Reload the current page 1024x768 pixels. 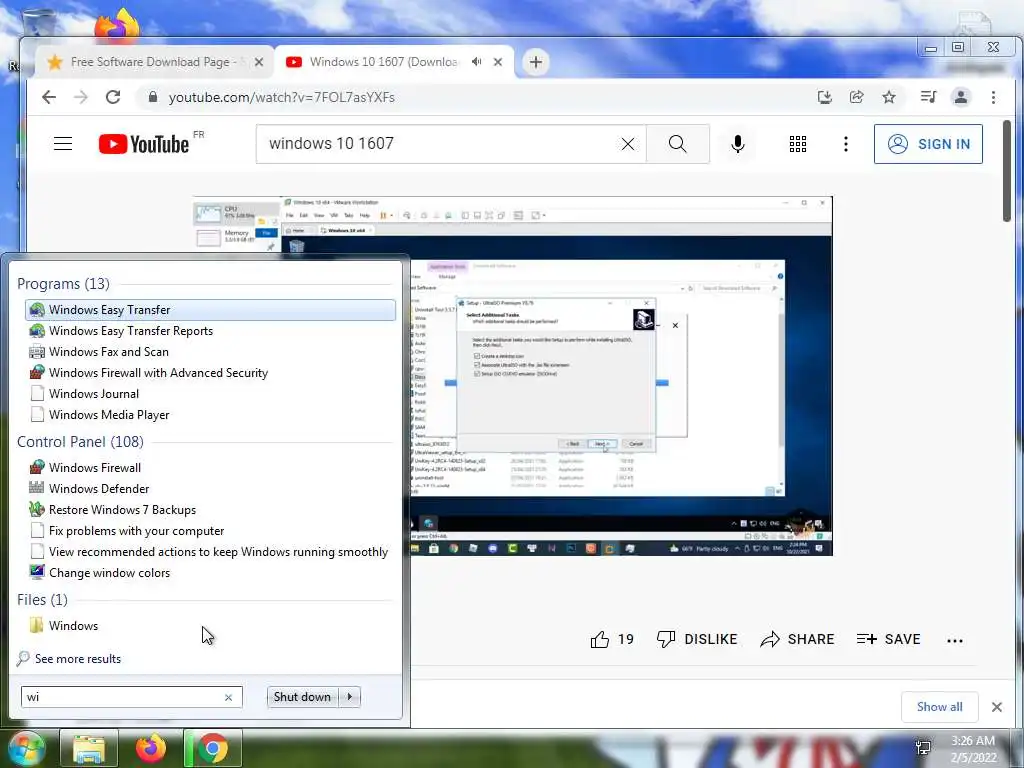click(113, 97)
